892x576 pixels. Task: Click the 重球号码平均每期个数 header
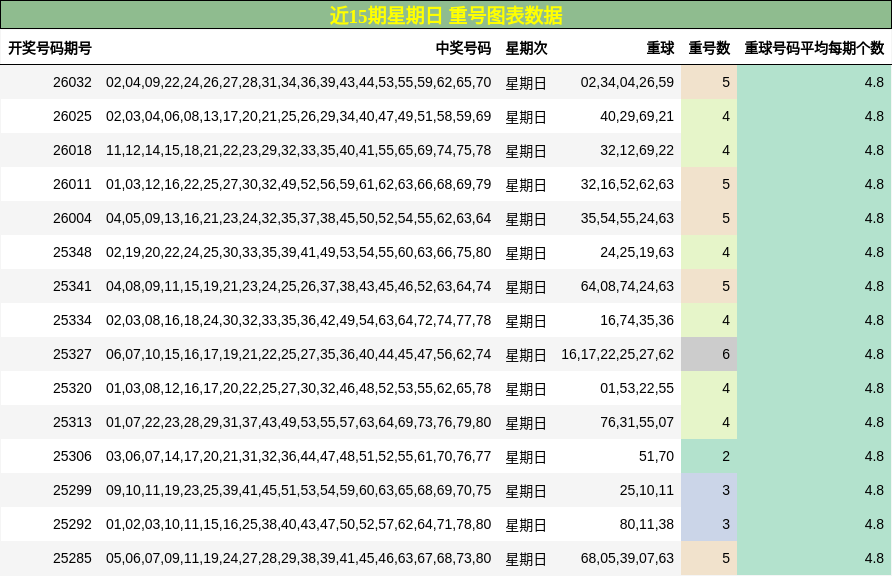[x=814, y=47]
